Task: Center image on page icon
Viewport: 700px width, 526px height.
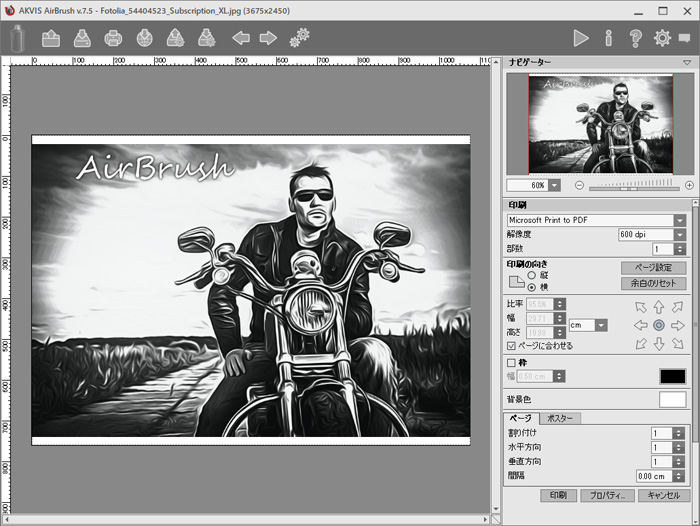Action: pos(659,325)
